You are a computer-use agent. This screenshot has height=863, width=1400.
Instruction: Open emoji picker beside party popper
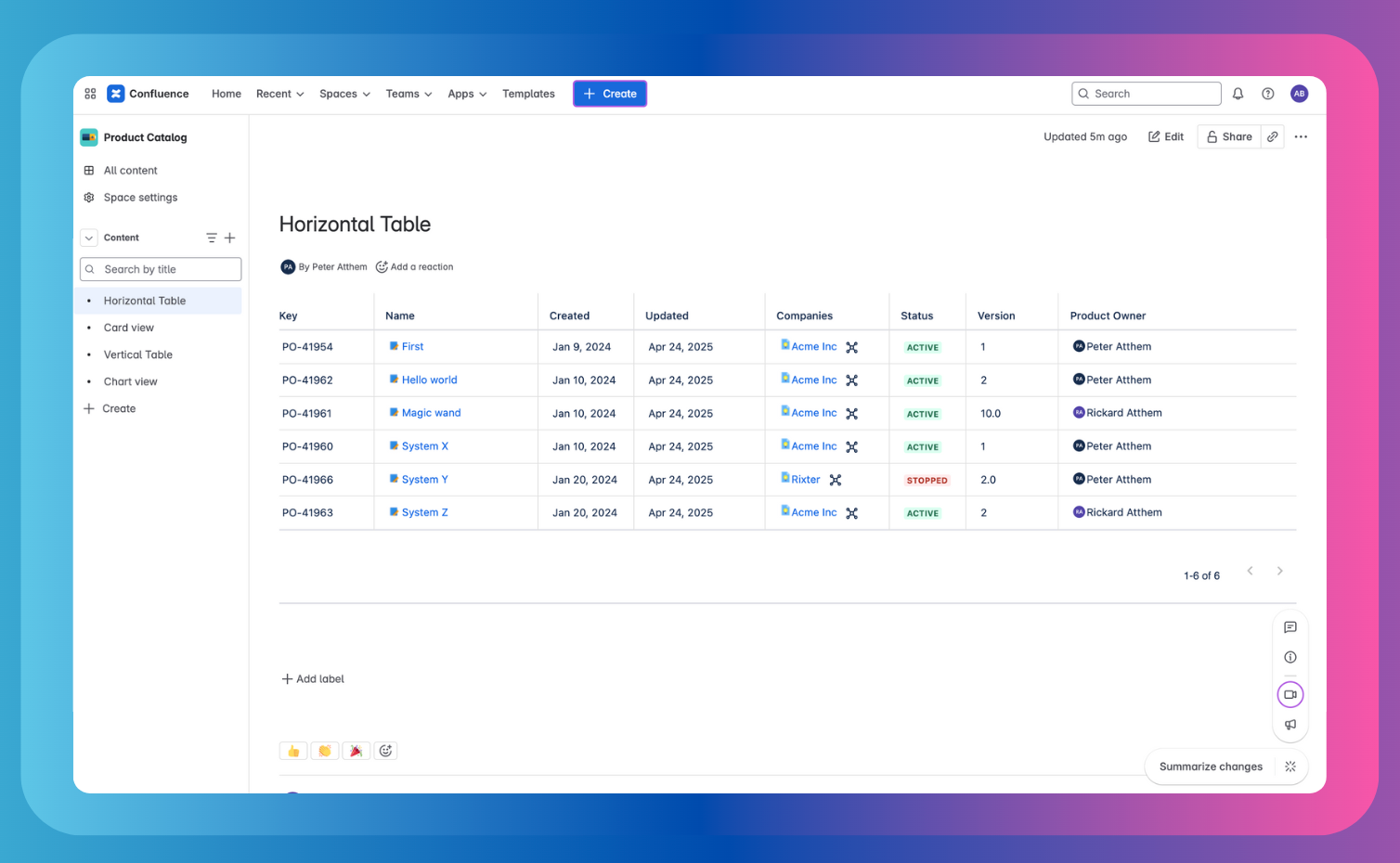[386, 751]
